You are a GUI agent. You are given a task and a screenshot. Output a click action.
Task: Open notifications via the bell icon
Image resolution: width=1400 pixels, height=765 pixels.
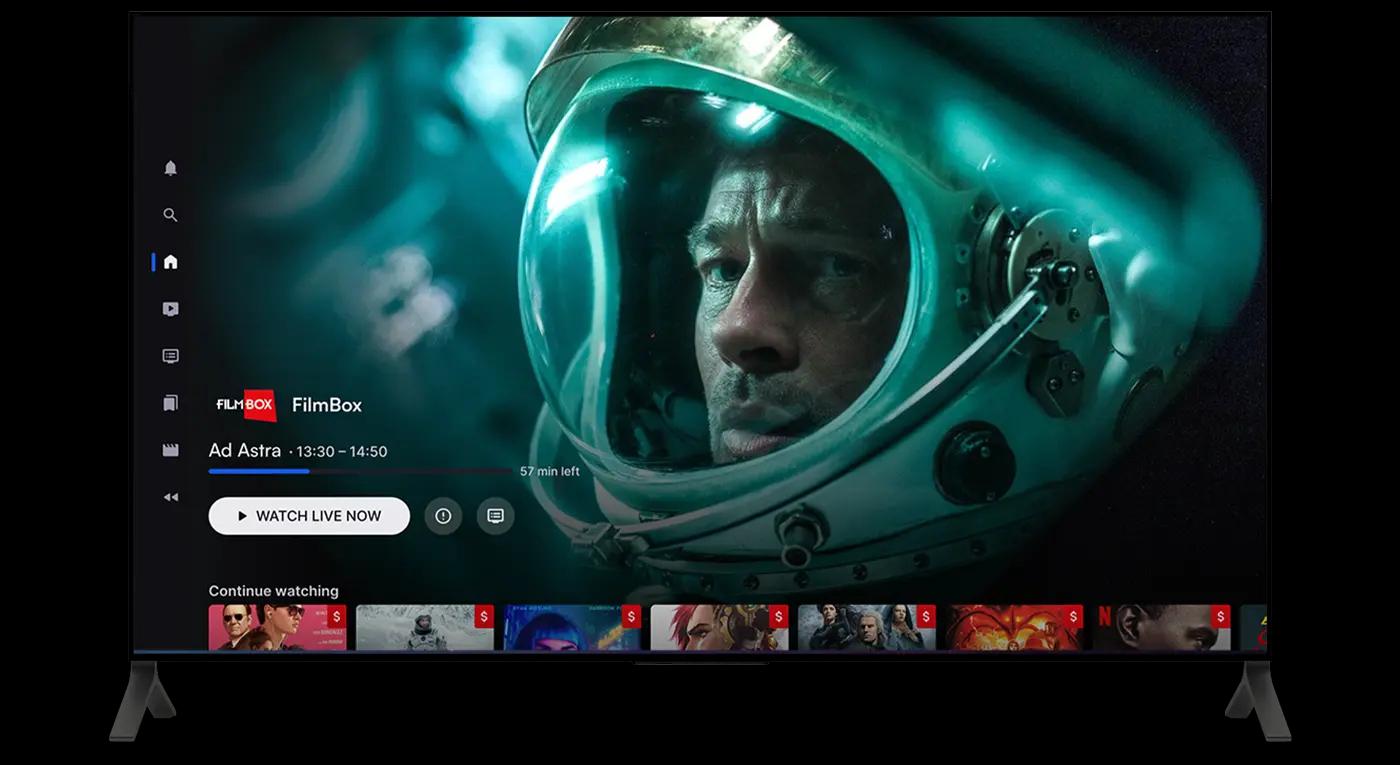(x=170, y=168)
